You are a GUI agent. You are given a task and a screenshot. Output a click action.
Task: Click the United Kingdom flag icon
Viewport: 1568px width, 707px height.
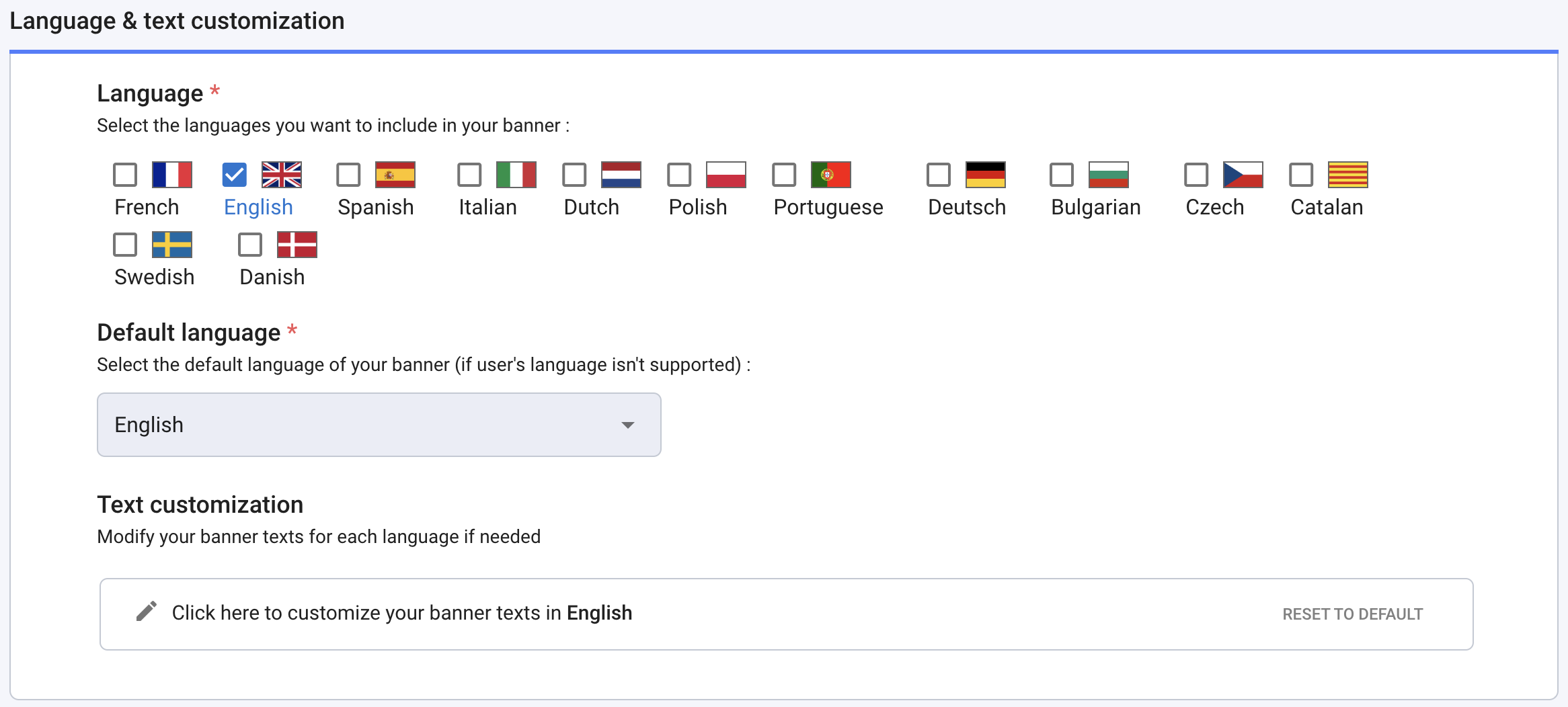coord(282,175)
